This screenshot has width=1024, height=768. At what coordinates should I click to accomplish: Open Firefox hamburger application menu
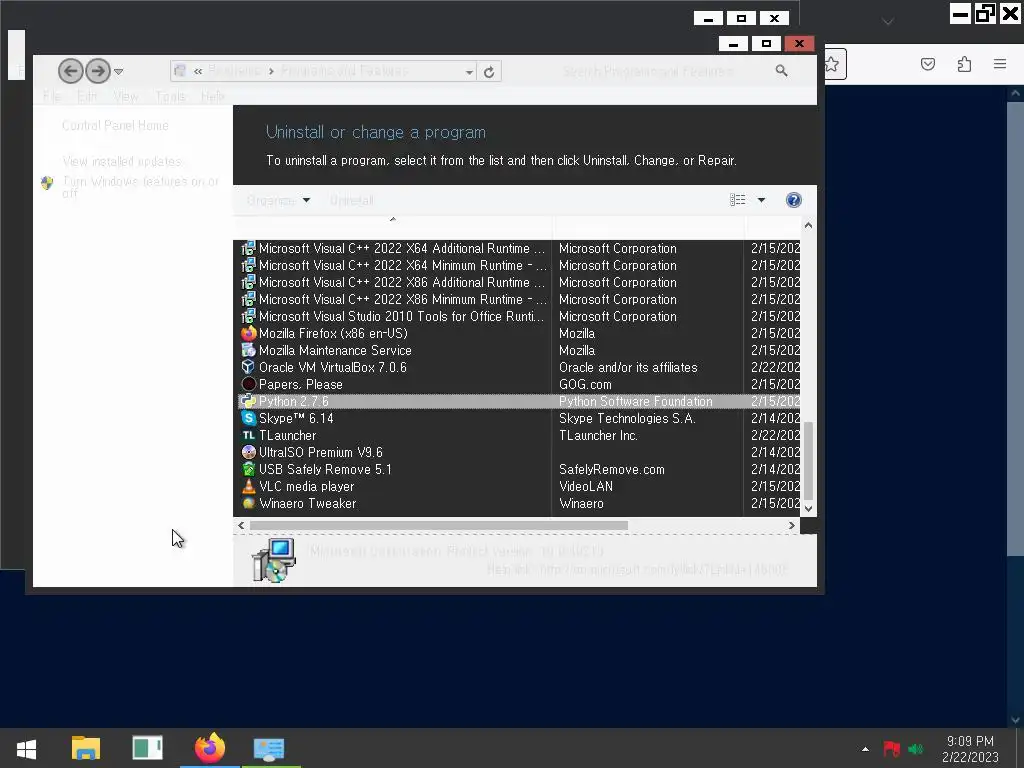click(1000, 63)
